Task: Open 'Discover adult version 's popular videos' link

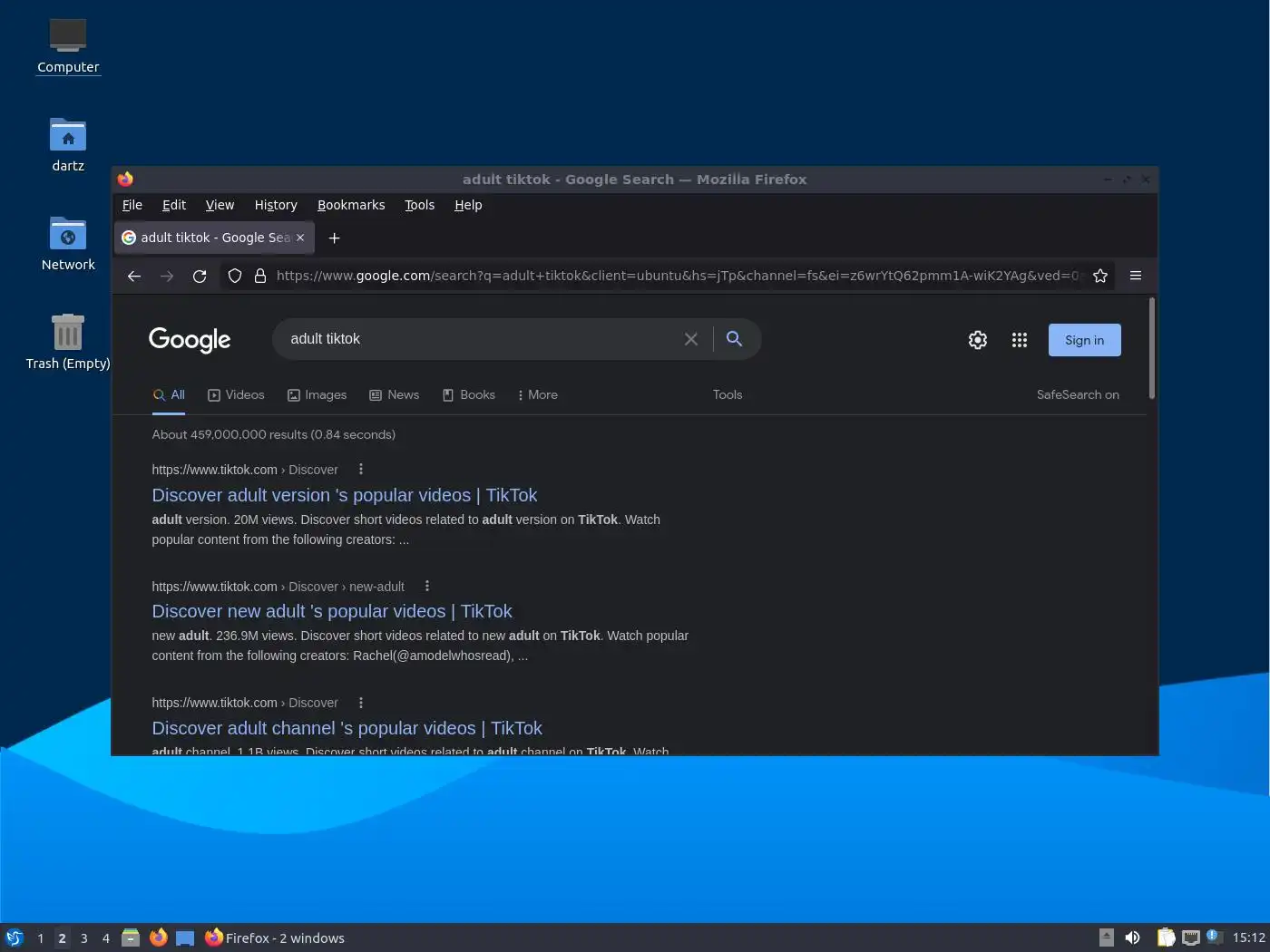Action: [x=345, y=495]
